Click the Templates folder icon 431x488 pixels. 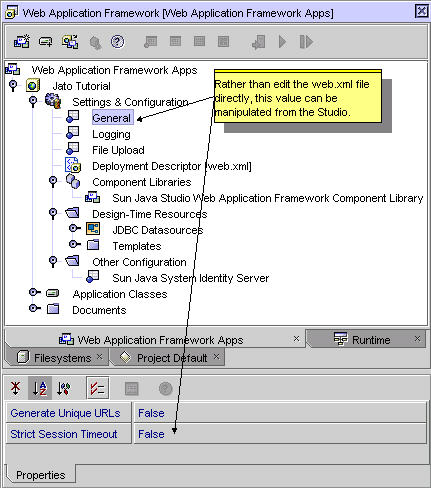click(x=93, y=245)
